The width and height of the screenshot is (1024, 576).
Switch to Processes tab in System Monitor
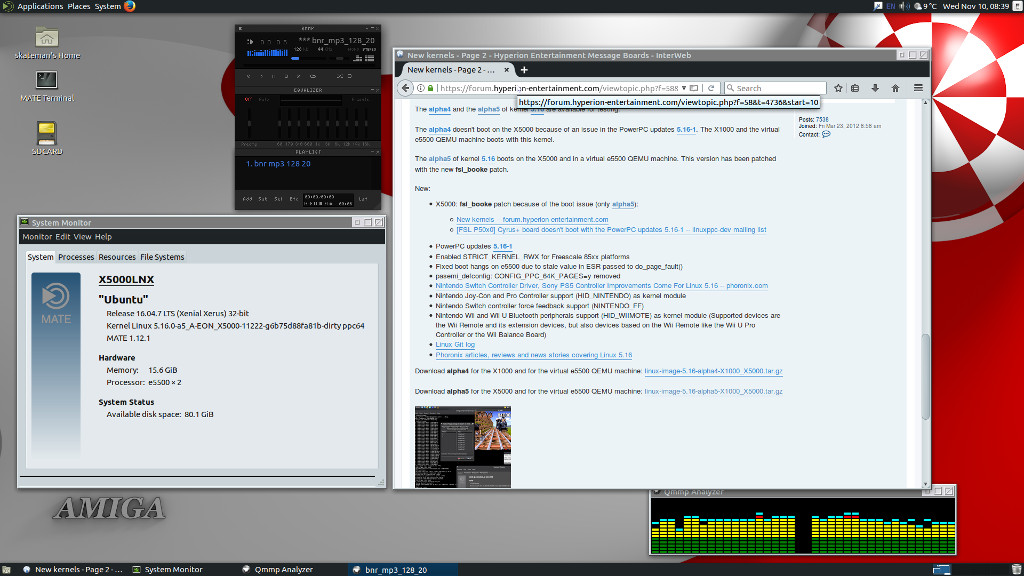pos(76,257)
